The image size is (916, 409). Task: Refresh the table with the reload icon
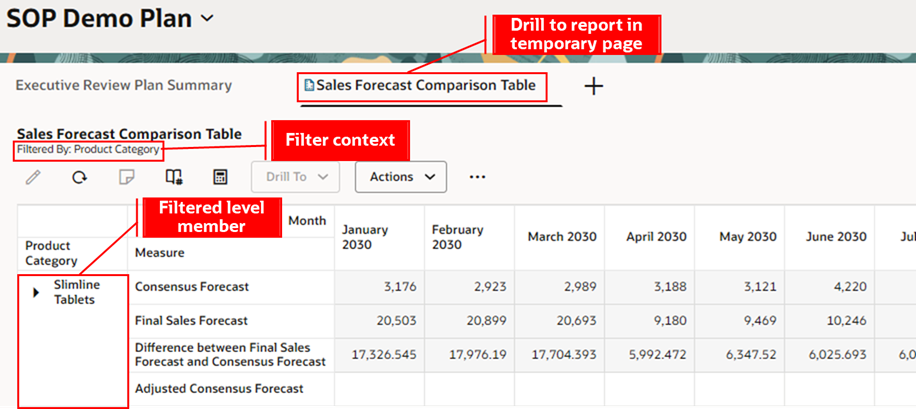79,177
